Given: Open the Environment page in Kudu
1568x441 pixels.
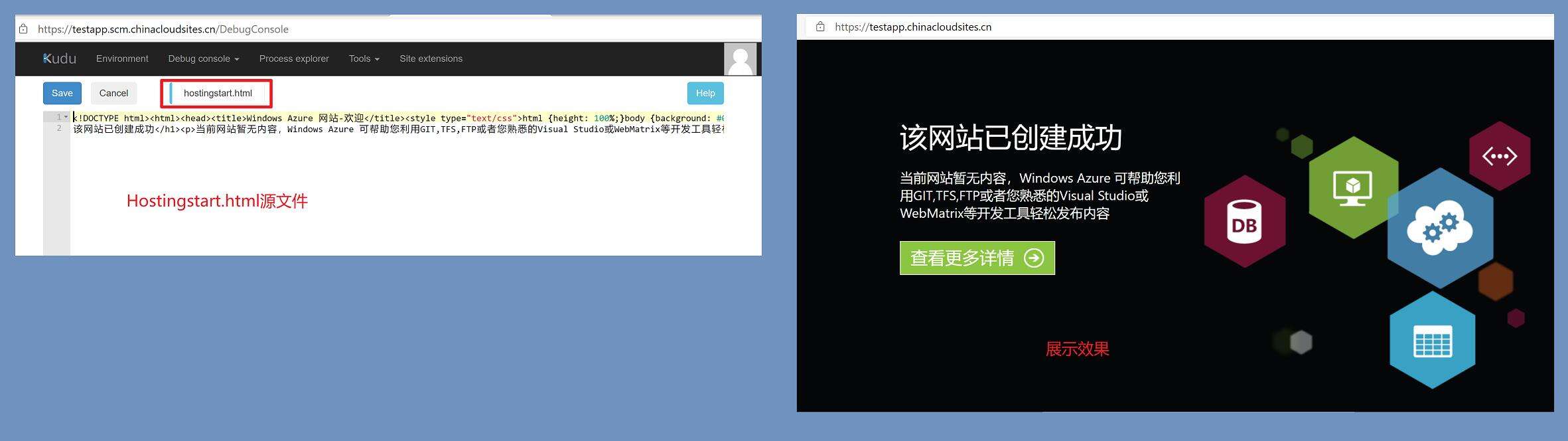Looking at the screenshot, I should click(122, 58).
